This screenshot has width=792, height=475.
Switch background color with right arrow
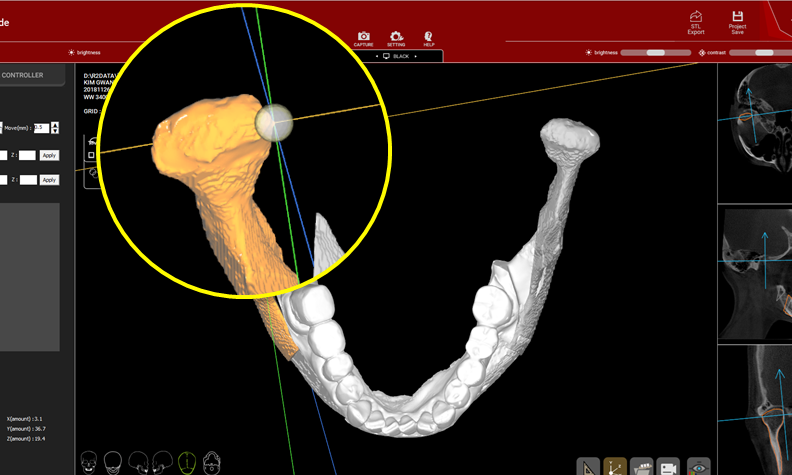point(414,57)
